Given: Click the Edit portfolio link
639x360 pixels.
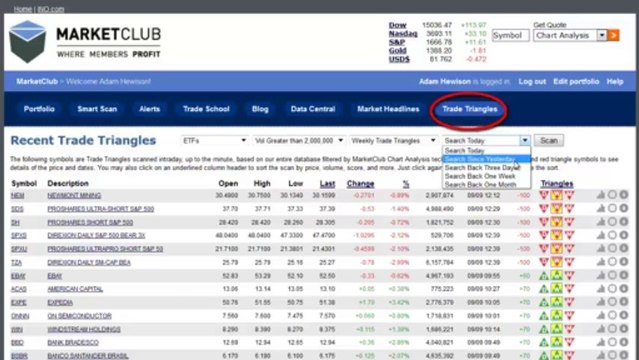Looking at the screenshot, I should pos(576,82).
